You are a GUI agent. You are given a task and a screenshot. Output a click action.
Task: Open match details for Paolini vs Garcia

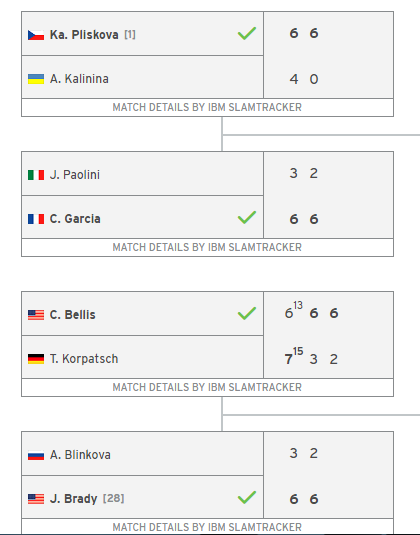point(207,247)
